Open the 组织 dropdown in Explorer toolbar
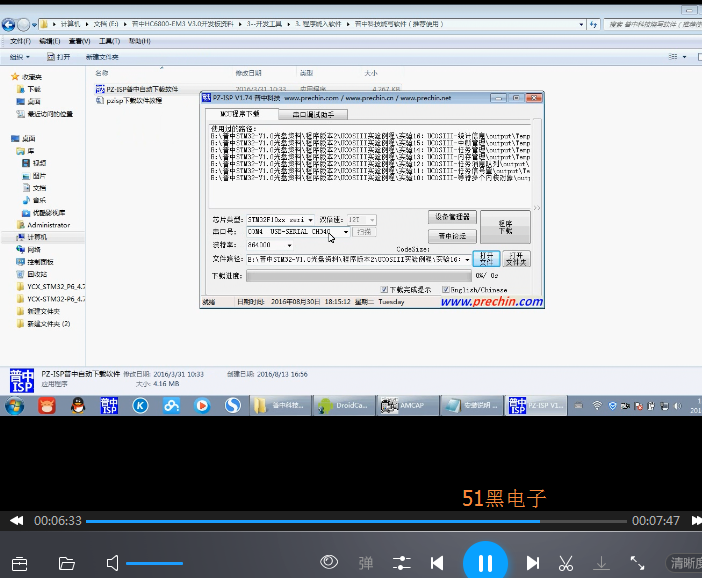The height and width of the screenshot is (578, 702). [x=20, y=57]
